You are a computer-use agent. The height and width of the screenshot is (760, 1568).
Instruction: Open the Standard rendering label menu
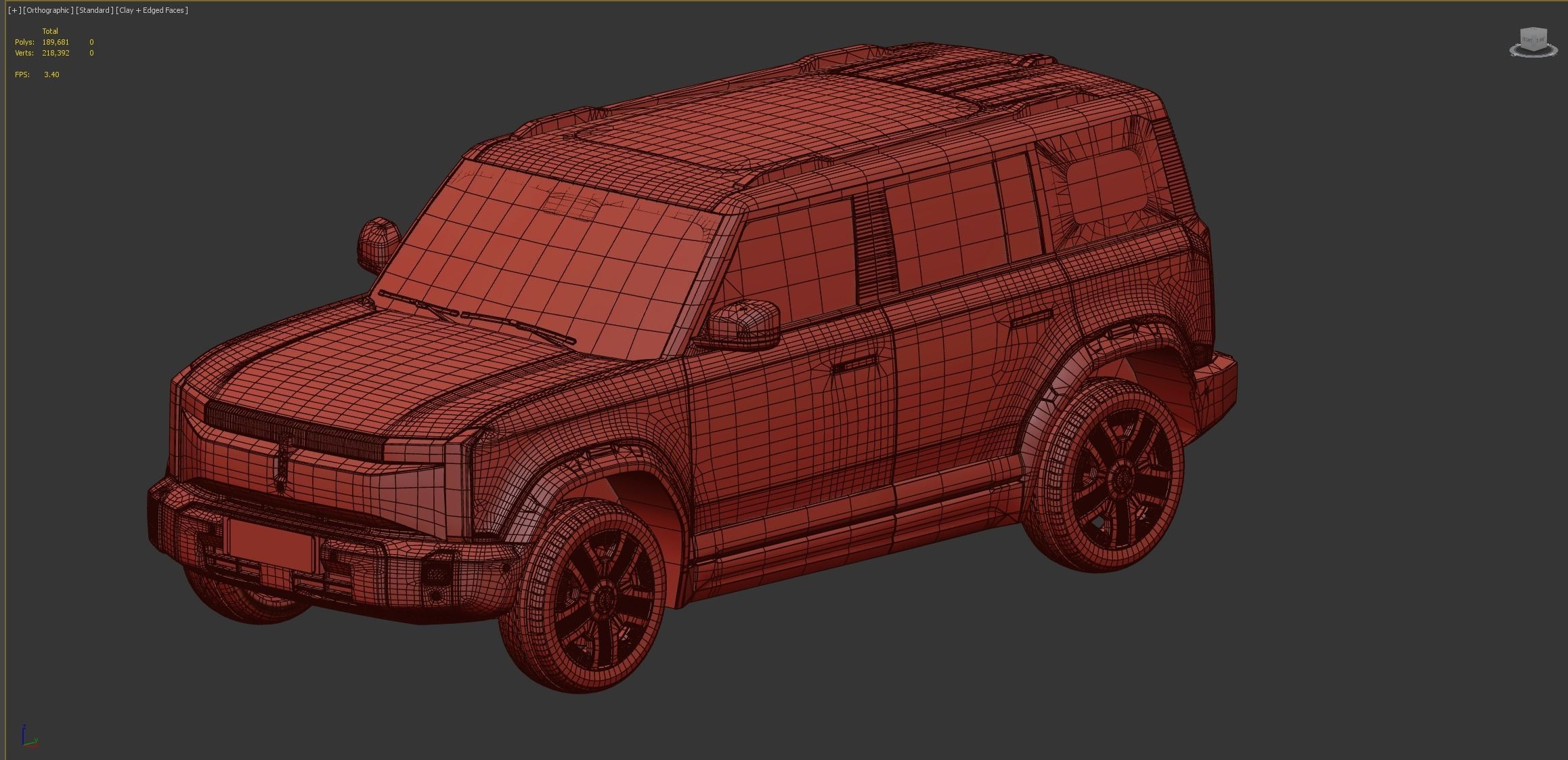[94, 10]
